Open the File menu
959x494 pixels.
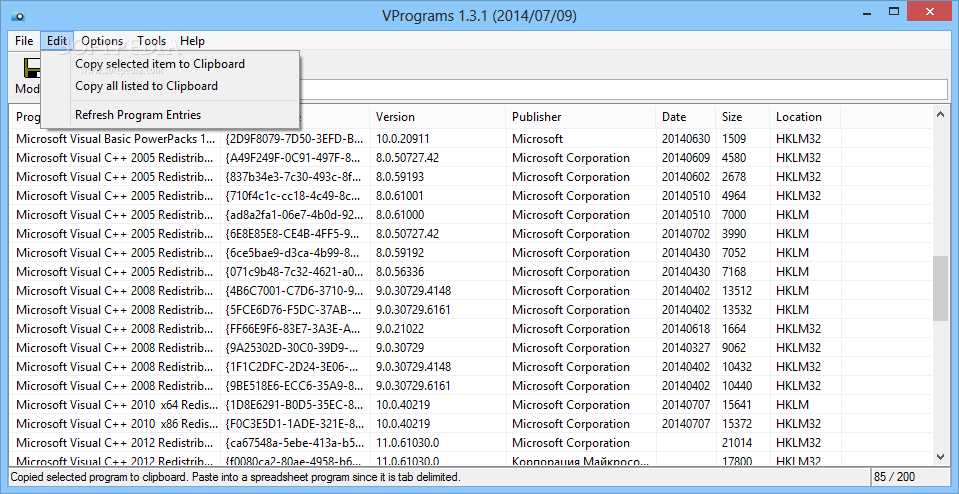pyautogui.click(x=24, y=41)
